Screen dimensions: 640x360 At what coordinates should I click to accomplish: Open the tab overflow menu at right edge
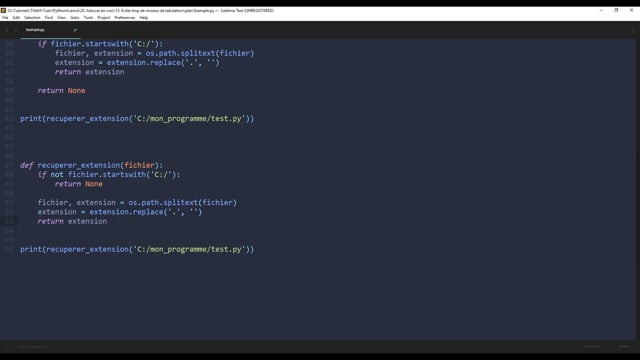633,30
